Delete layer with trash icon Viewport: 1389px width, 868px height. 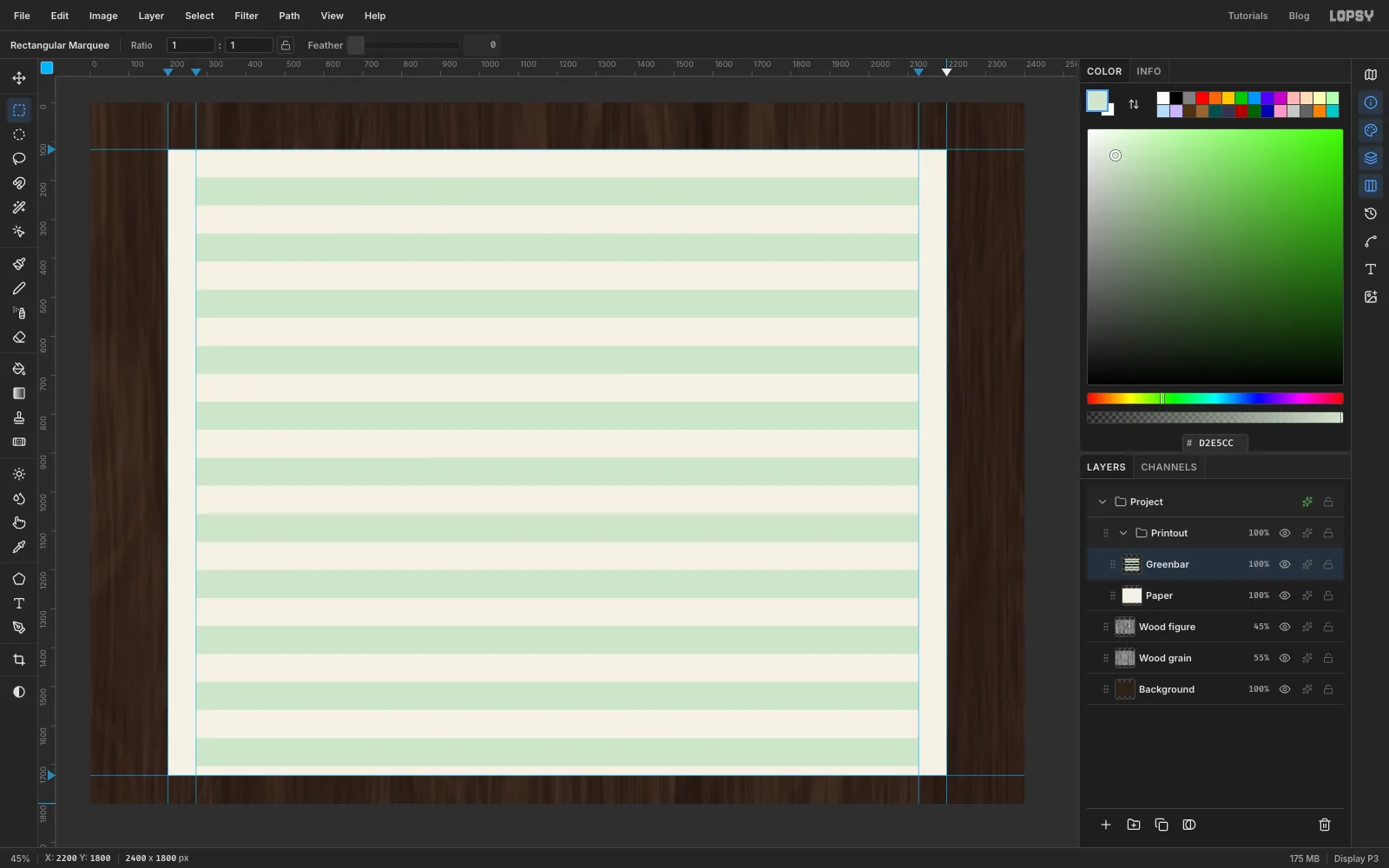pos(1325,825)
